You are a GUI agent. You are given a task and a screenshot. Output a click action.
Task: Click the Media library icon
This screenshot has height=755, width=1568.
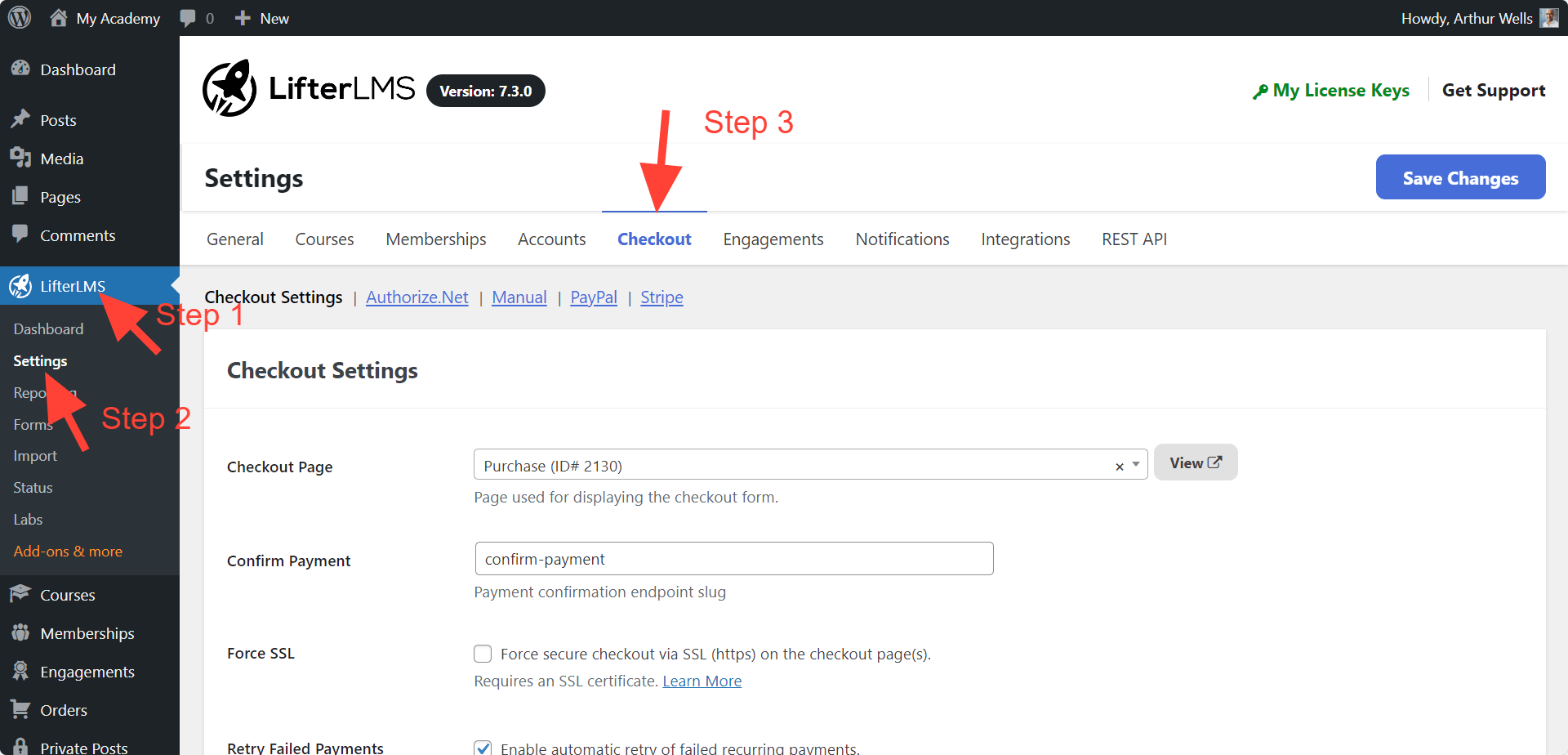(20, 158)
